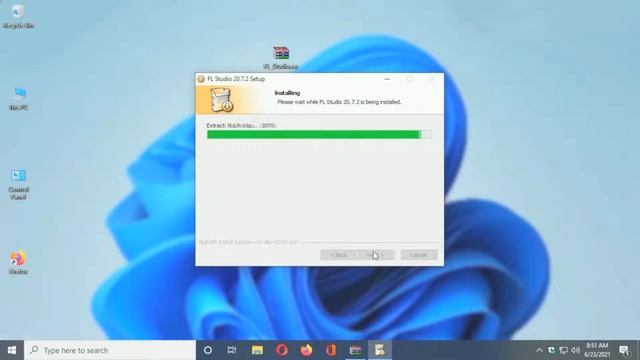Switch to FL Studio setup taskbar item

380,350
